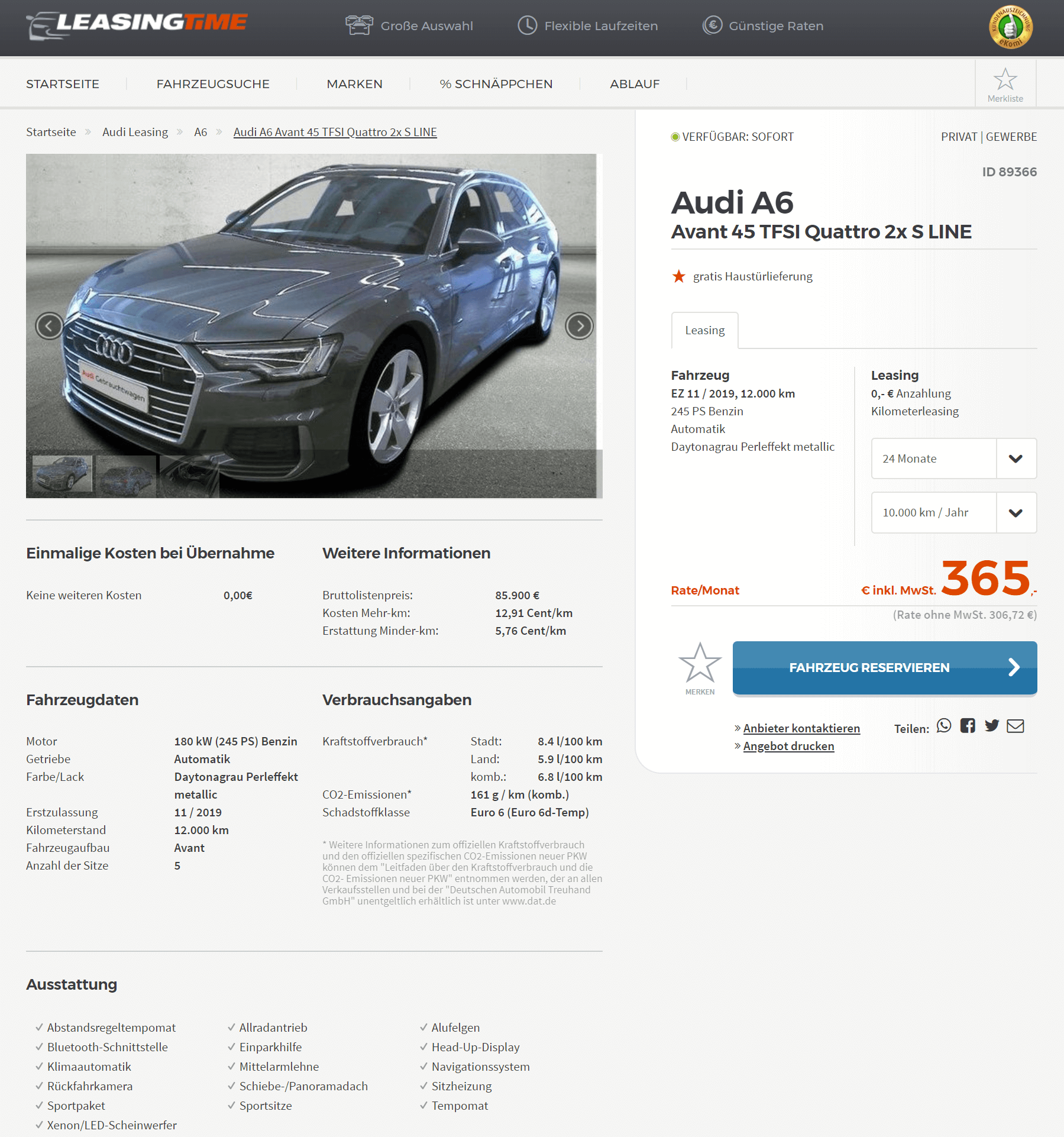Open Marken menu item
The image size is (1064, 1137).
coord(354,84)
